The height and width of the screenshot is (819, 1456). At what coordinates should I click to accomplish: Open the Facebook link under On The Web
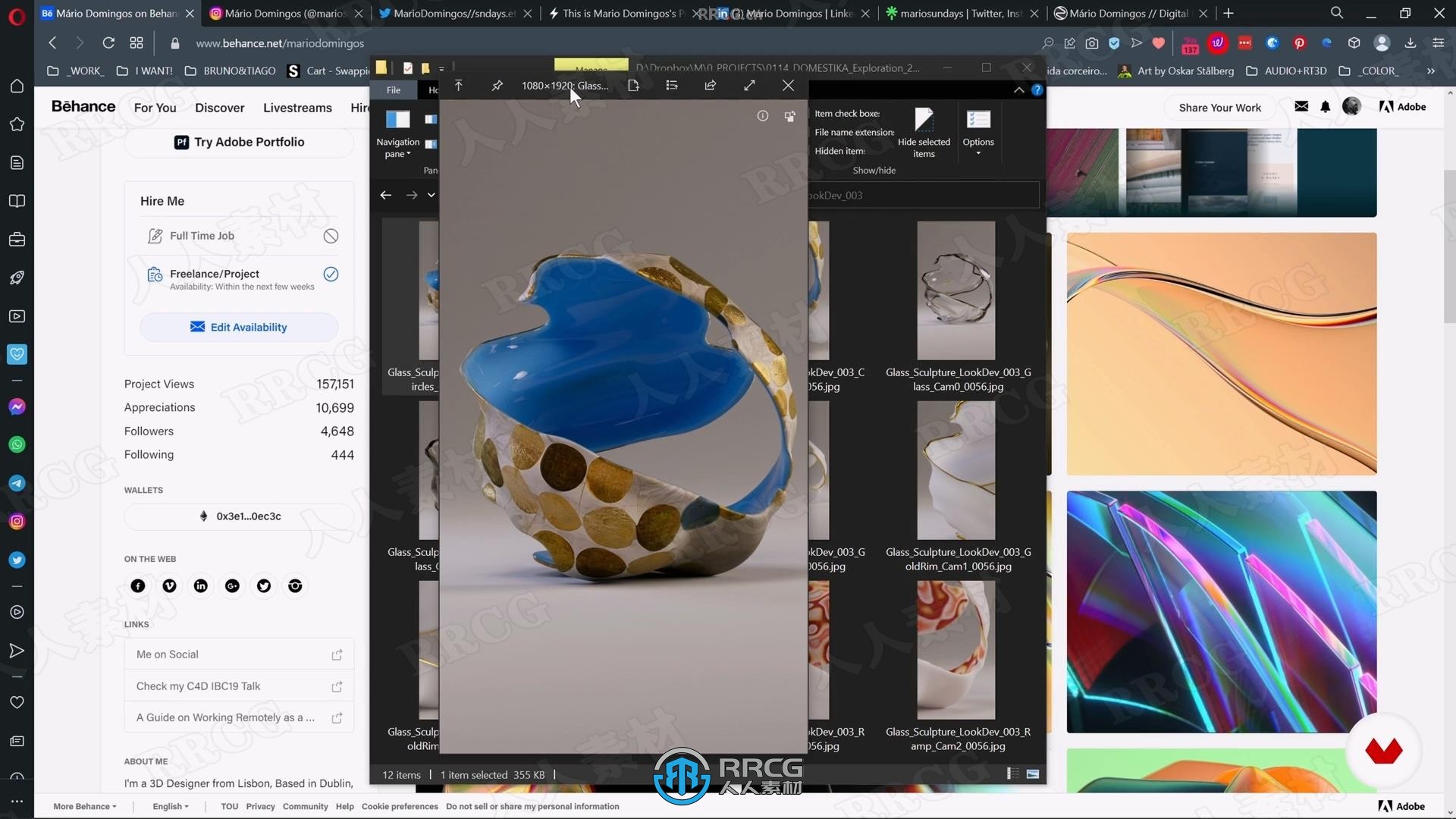pyautogui.click(x=138, y=586)
